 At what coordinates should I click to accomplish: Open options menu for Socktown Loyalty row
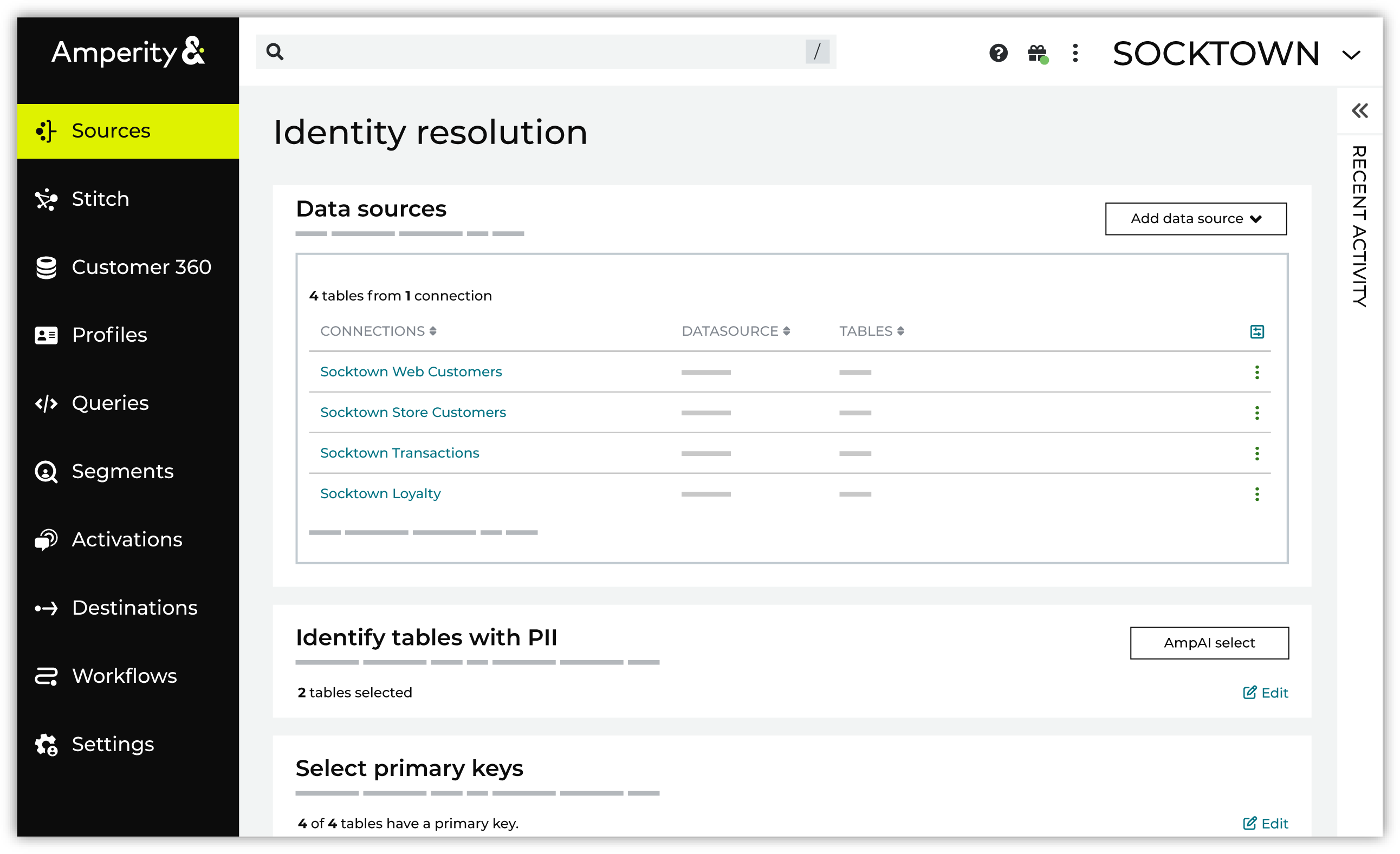(1258, 493)
